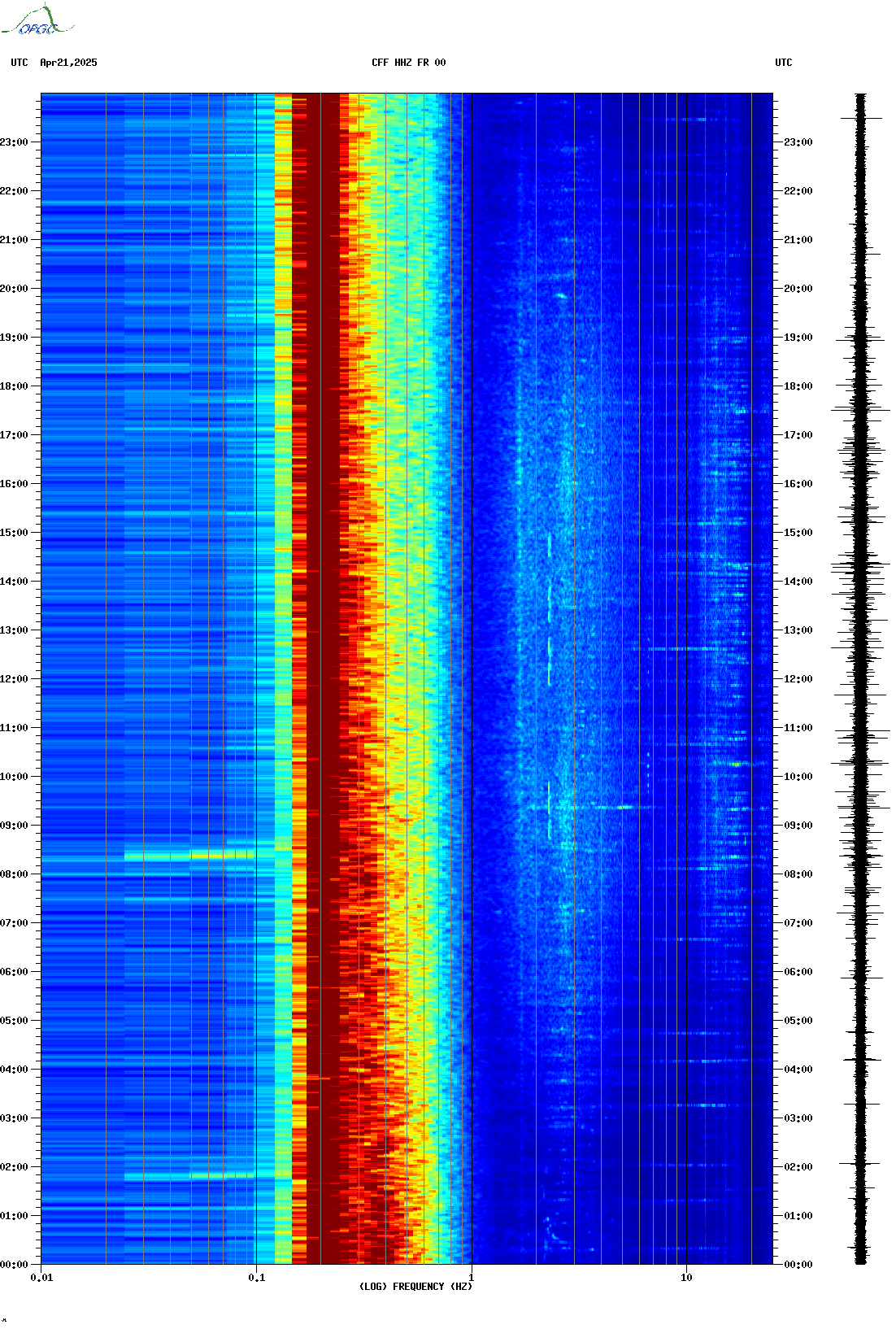Click the right axis 06:00 time label
The height and width of the screenshot is (1329, 896).
point(798,972)
